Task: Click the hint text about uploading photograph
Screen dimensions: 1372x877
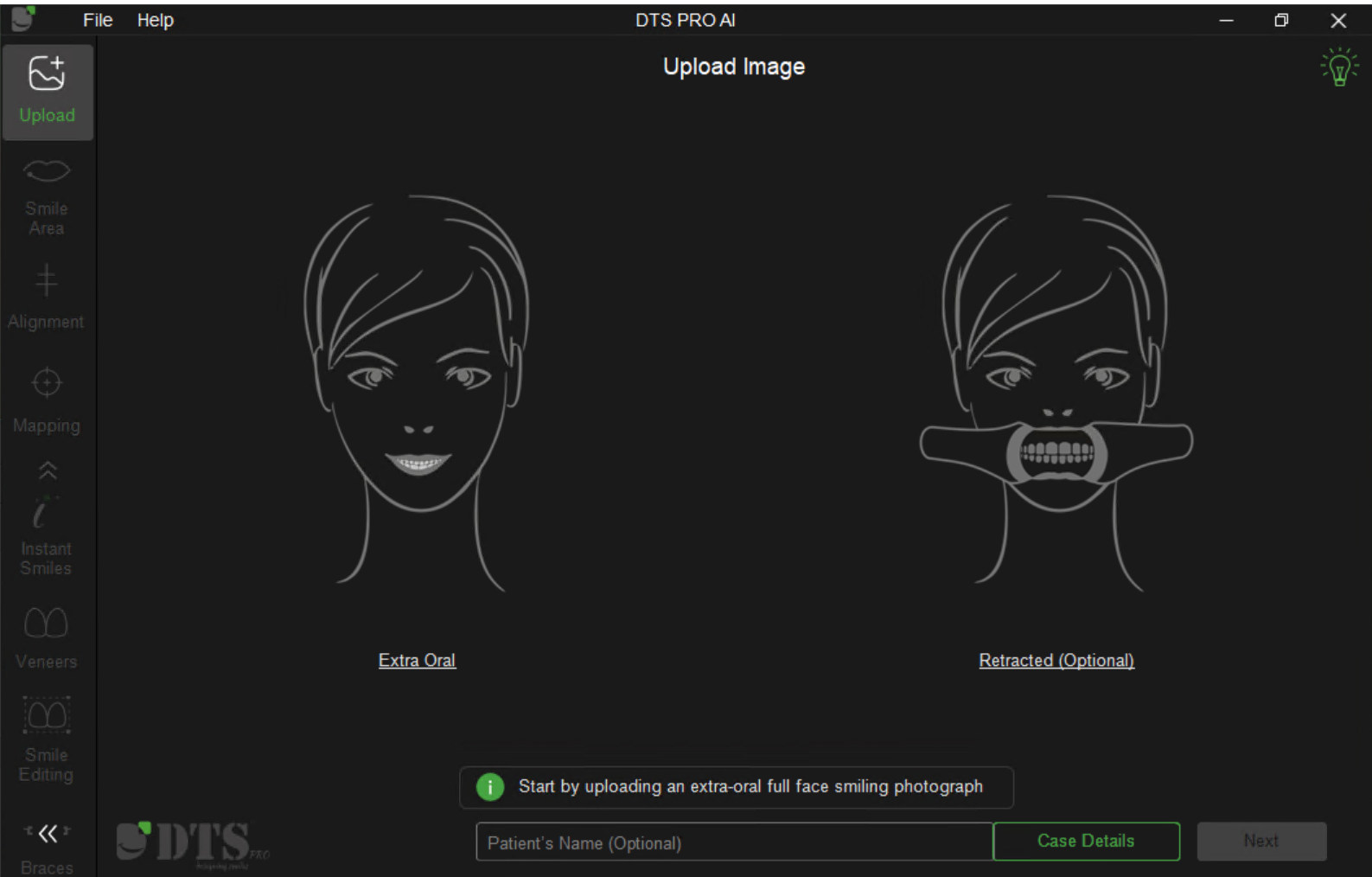Action: pyautogui.click(x=750, y=786)
